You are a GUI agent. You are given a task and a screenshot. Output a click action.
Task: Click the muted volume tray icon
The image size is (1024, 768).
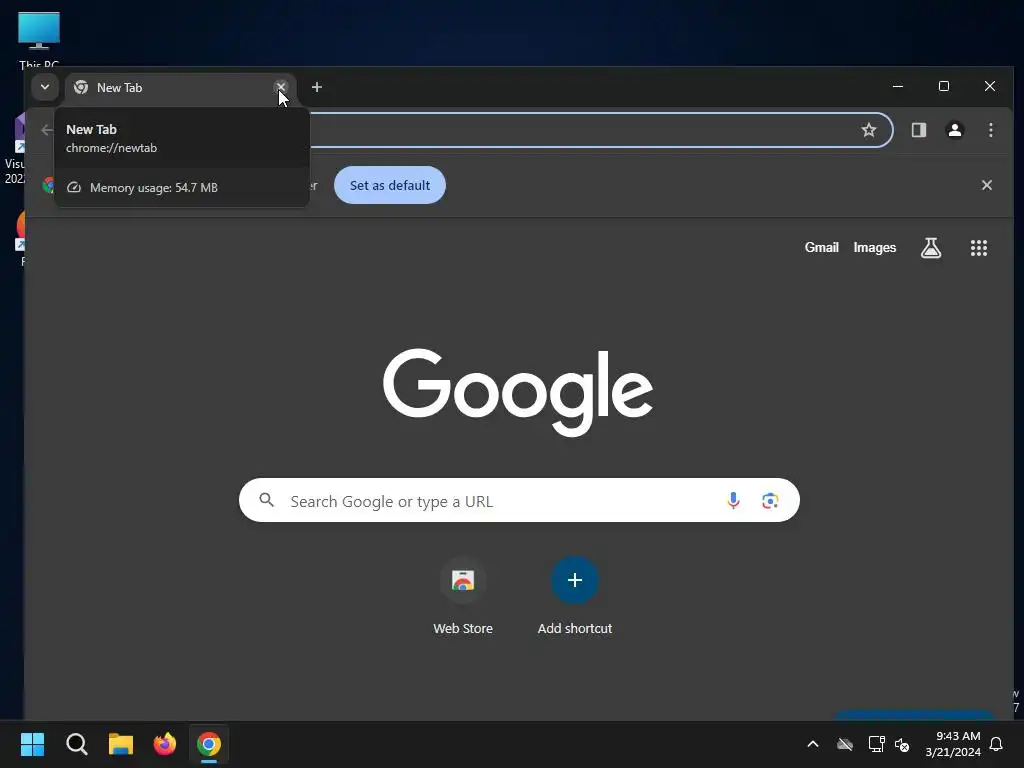tap(903, 744)
